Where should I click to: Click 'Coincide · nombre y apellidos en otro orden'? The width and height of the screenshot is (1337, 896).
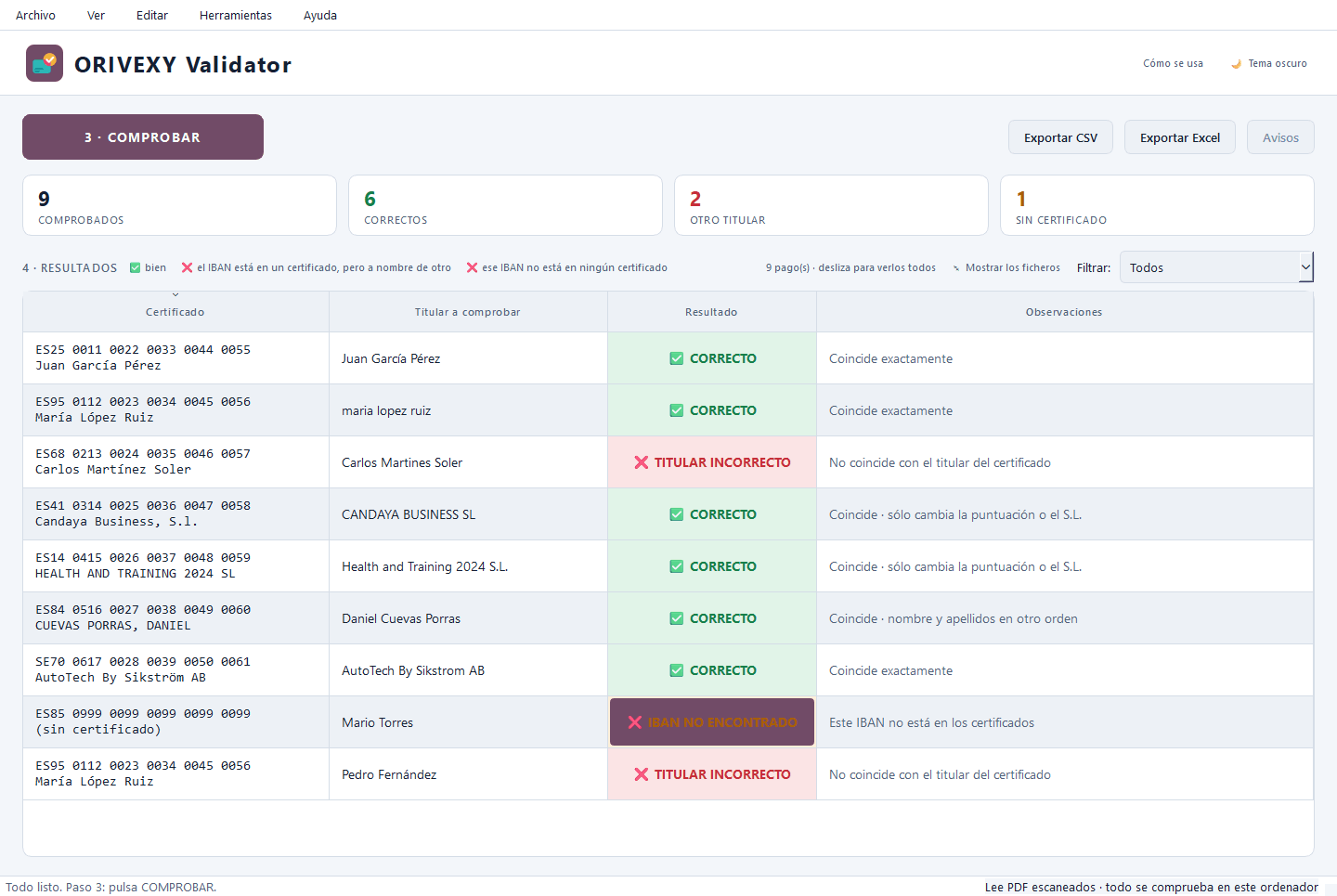954,618
